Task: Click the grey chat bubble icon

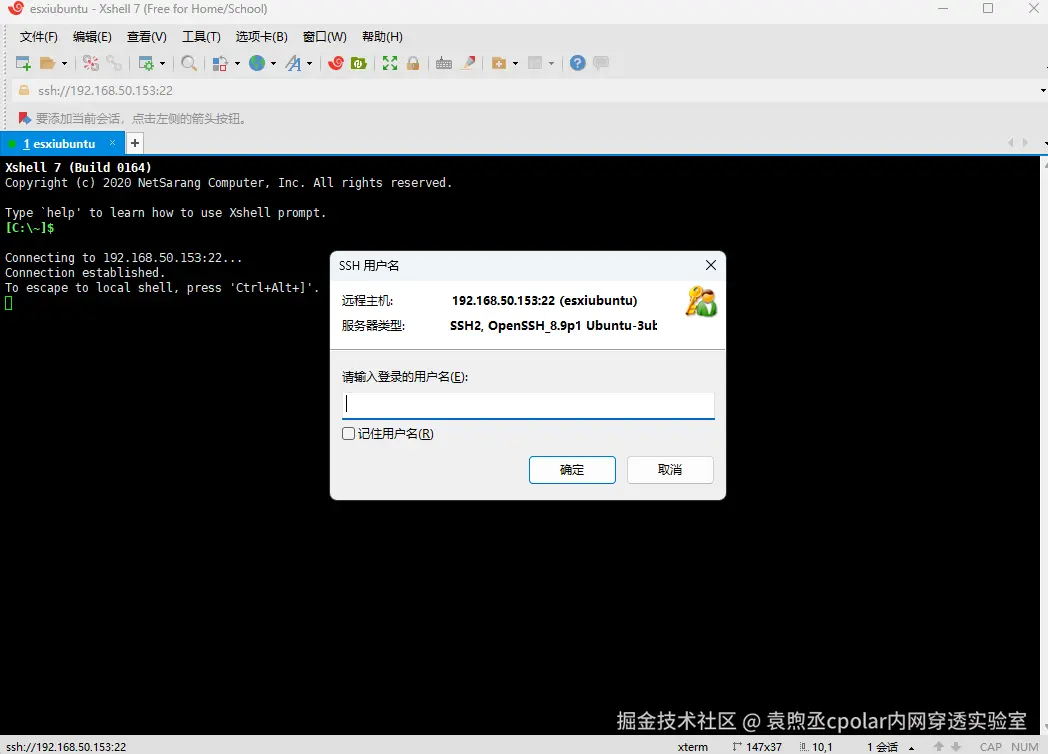Action: pyautogui.click(x=601, y=63)
